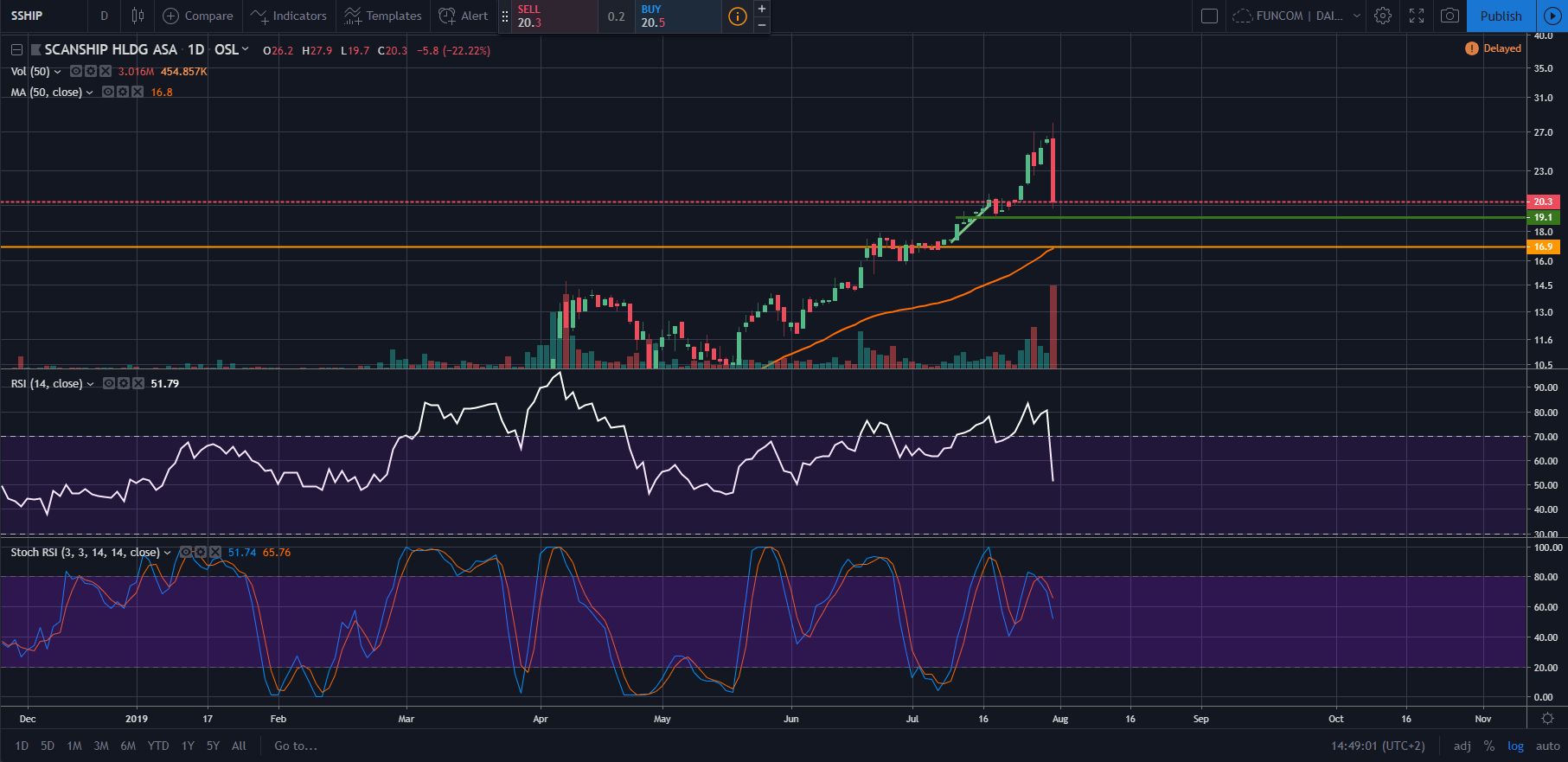Viewport: 1568px width, 762px height.
Task: Open the Go to... date dialog
Action: pyautogui.click(x=296, y=746)
